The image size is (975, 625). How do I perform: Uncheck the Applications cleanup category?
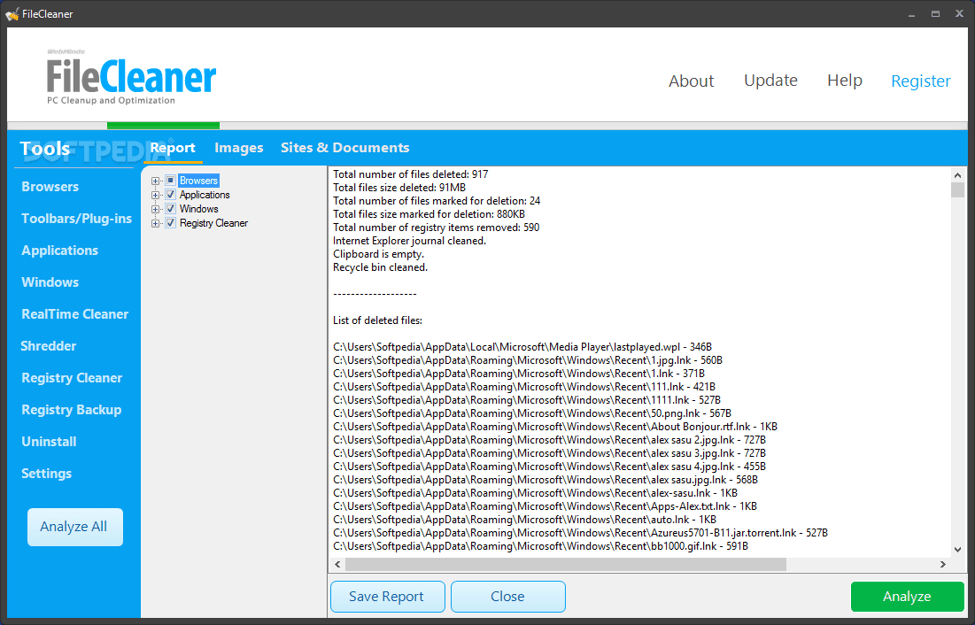(x=170, y=194)
